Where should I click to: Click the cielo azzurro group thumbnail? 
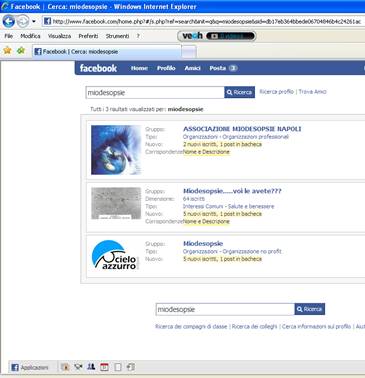(115, 255)
